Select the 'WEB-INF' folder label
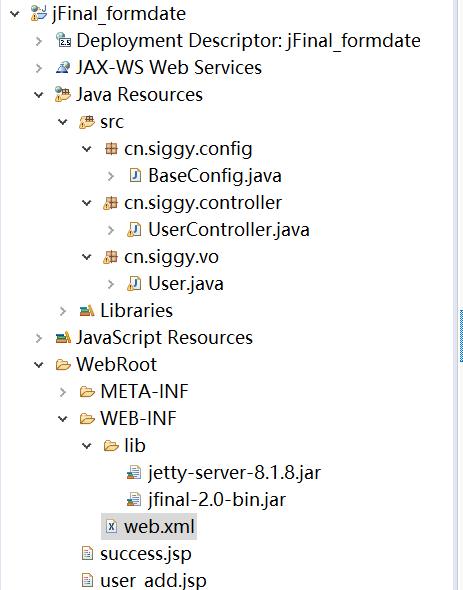The height and width of the screenshot is (590, 463). pyautogui.click(x=139, y=419)
